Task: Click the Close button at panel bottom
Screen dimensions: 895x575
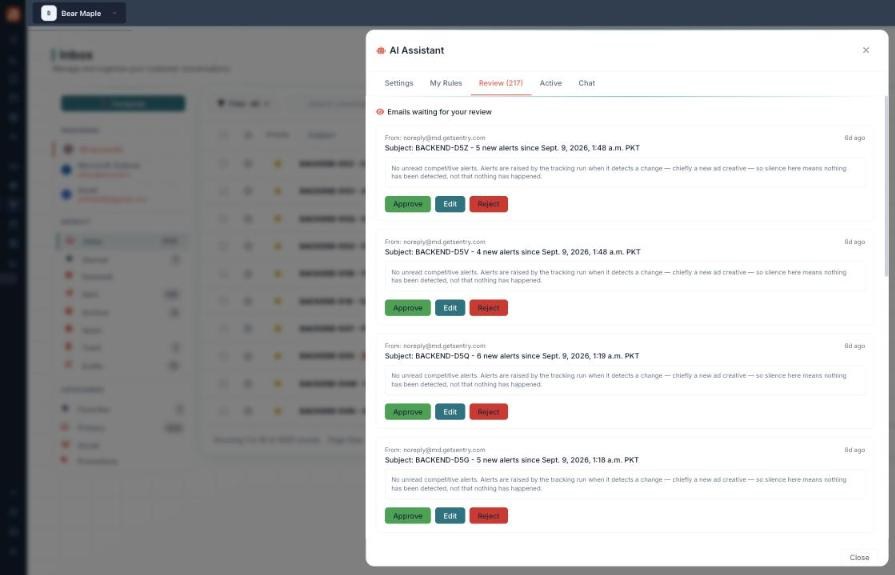Action: 859,557
